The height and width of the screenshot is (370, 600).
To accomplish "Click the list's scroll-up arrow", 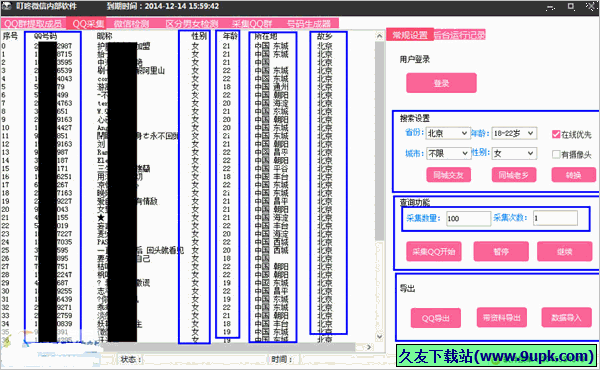I will [379, 36].
